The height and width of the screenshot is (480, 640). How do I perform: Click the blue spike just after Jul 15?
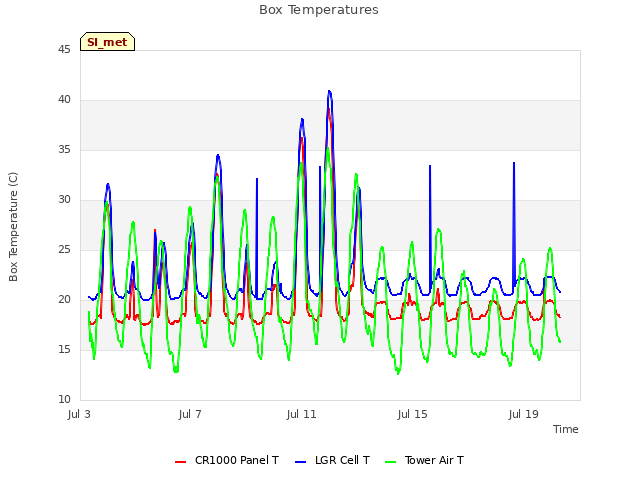[430, 167]
